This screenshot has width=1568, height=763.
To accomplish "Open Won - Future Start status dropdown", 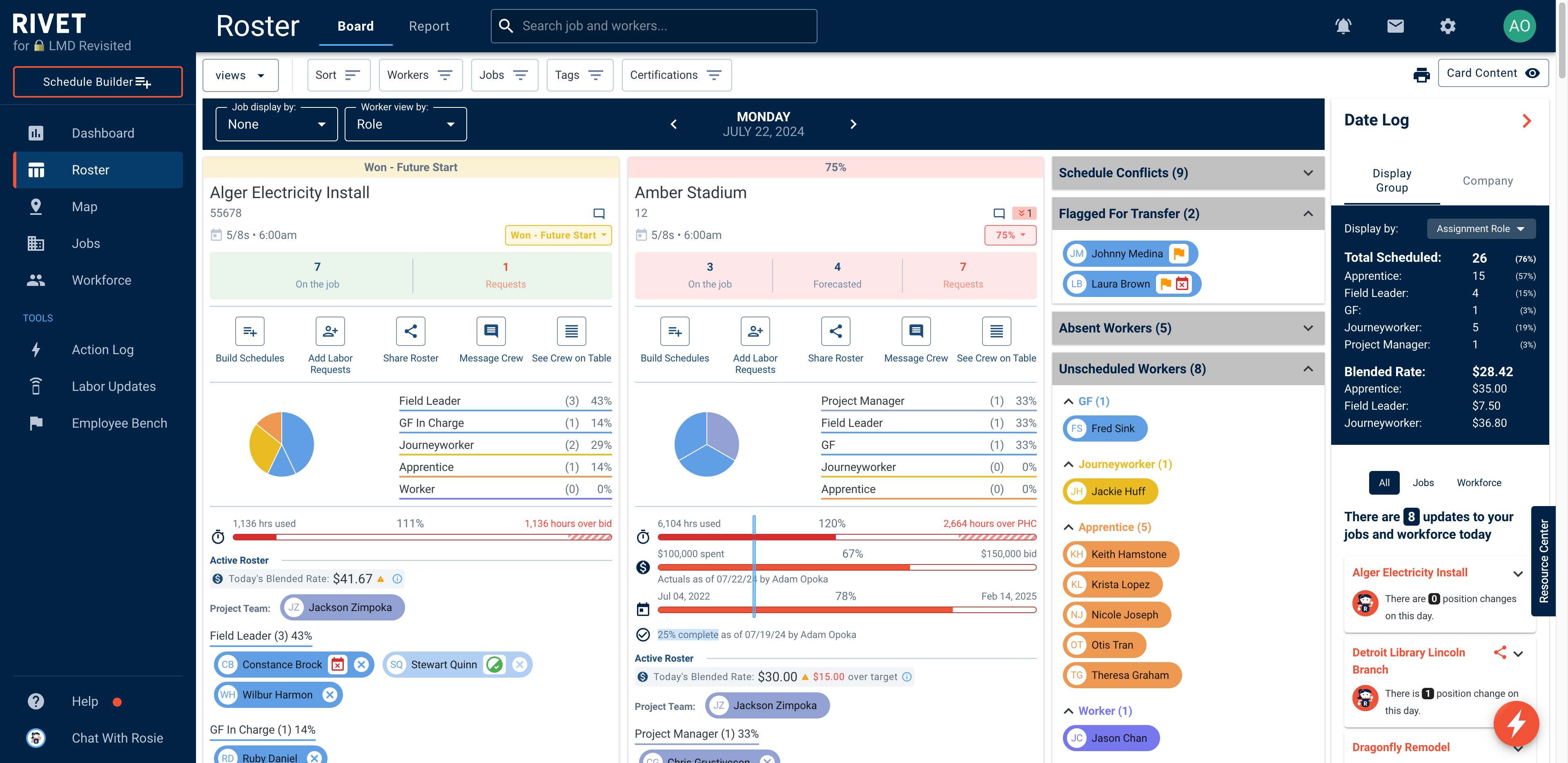I will pyautogui.click(x=557, y=235).
